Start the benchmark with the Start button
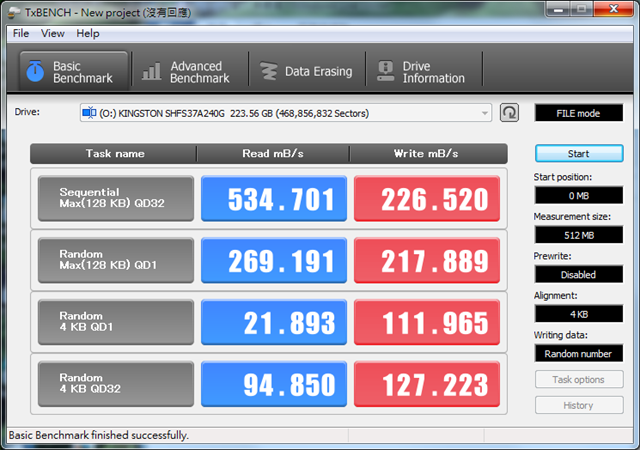The width and height of the screenshot is (640, 450). [x=579, y=154]
